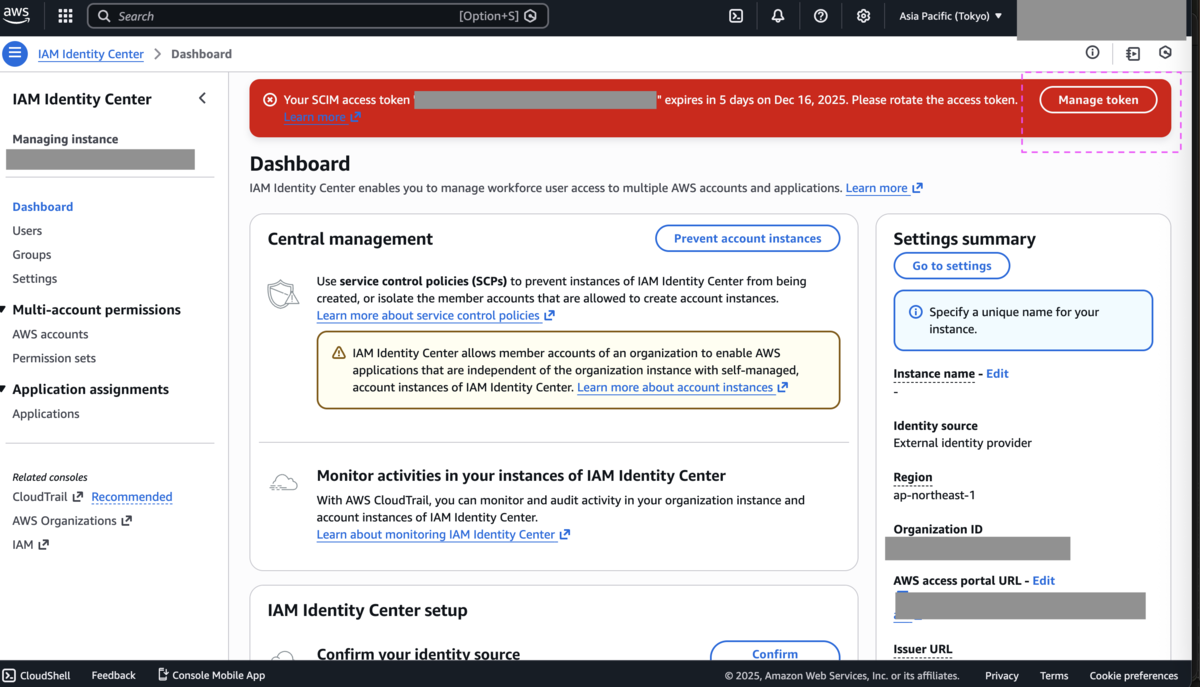Click the warning triangle icon in the yellow alert
1200x687 pixels.
(338, 353)
